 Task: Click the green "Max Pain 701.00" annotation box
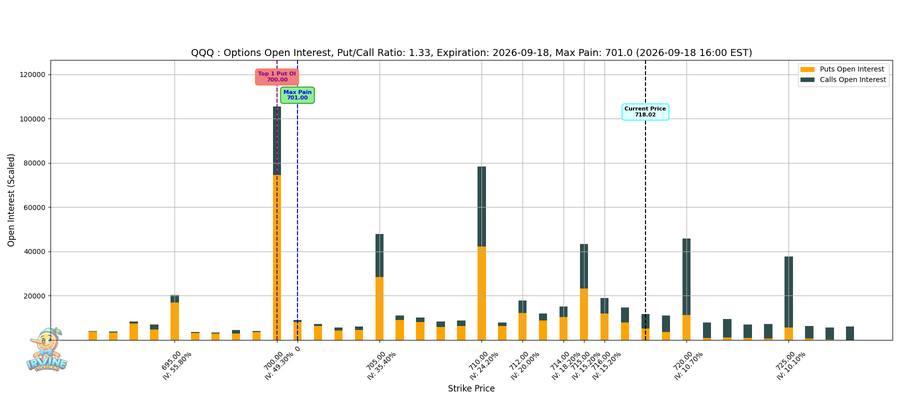297,95
